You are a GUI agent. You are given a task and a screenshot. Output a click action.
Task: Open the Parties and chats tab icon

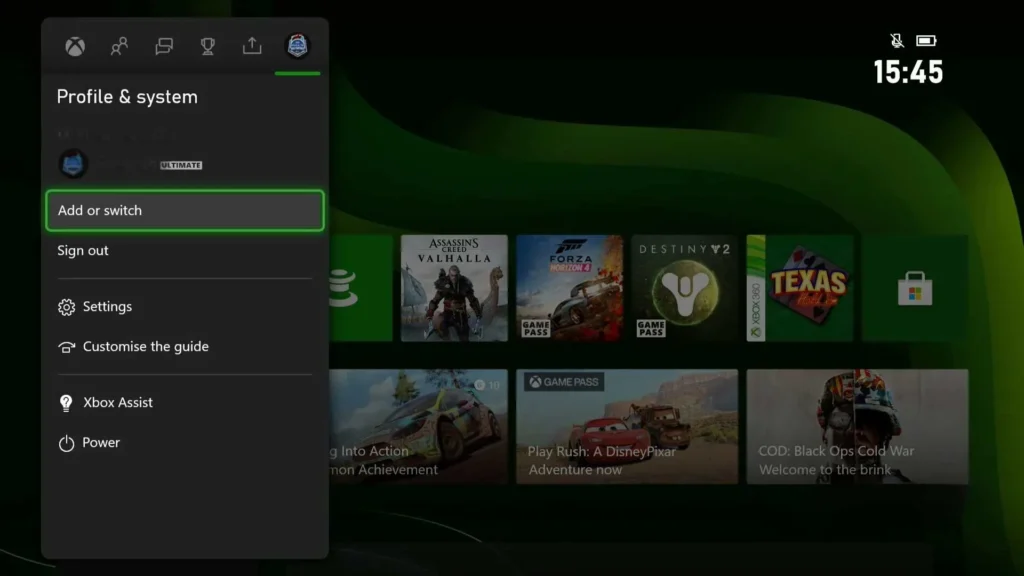coord(164,46)
